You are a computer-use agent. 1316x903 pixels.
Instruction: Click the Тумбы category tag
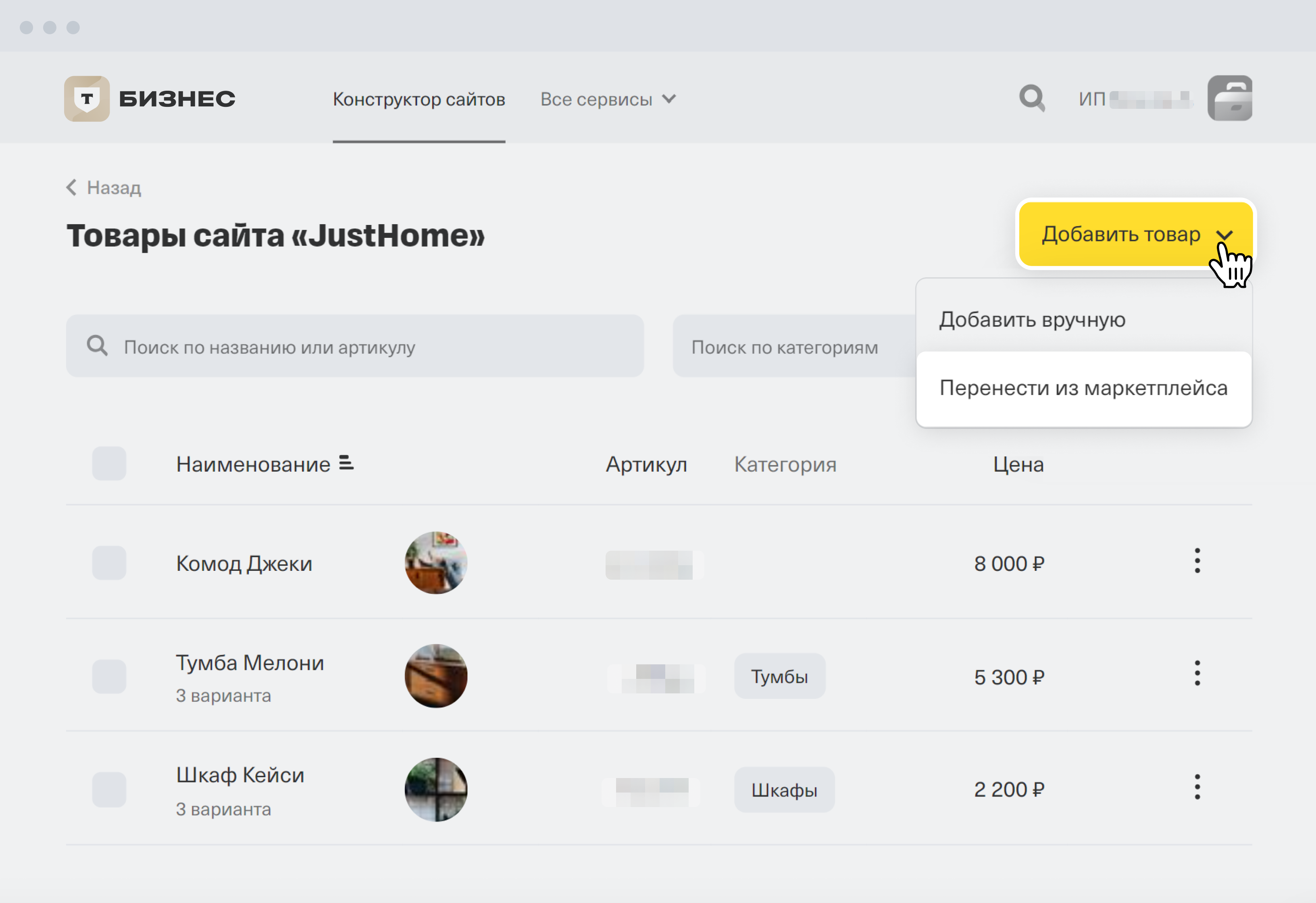(779, 676)
